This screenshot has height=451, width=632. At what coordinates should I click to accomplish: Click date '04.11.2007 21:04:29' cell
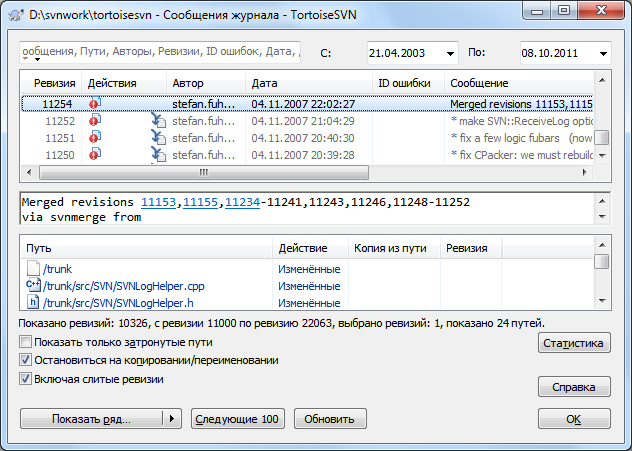(303, 121)
